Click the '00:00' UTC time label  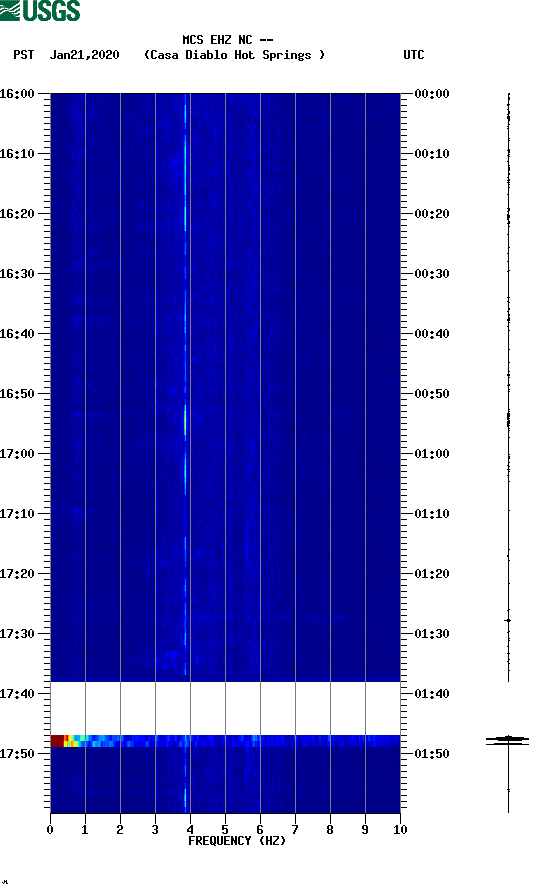coord(432,93)
